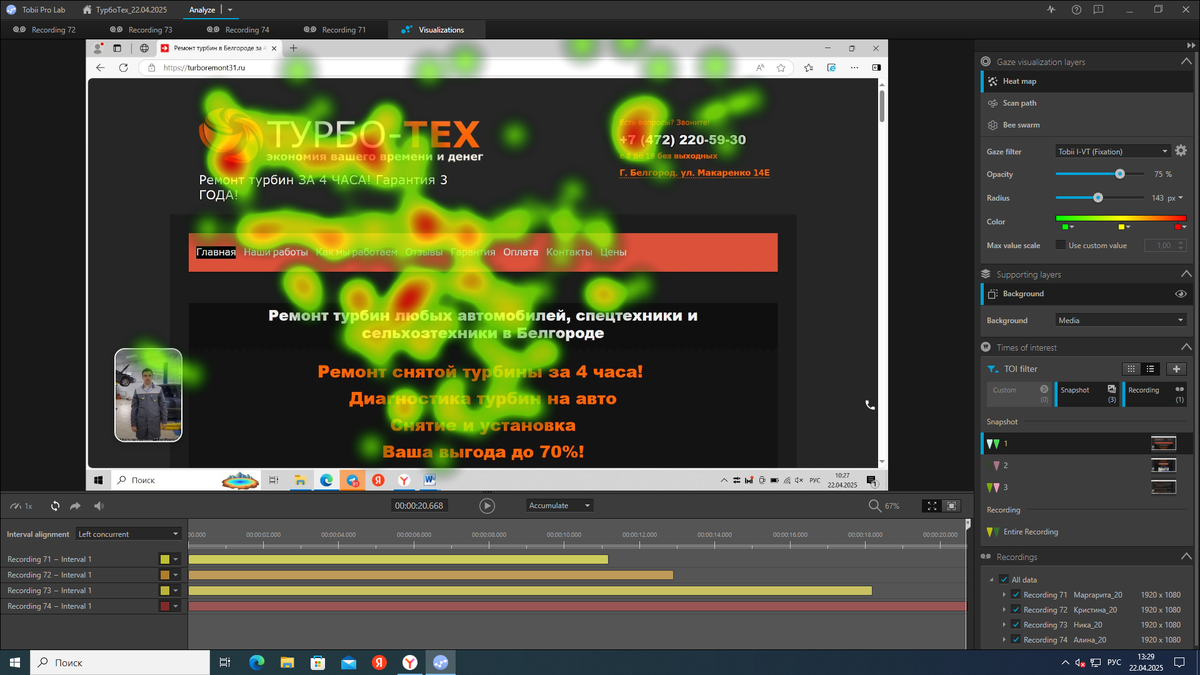Expand the Recording 71 tree row
Screen dimensions: 1200x675
pyautogui.click(x=1004, y=594)
